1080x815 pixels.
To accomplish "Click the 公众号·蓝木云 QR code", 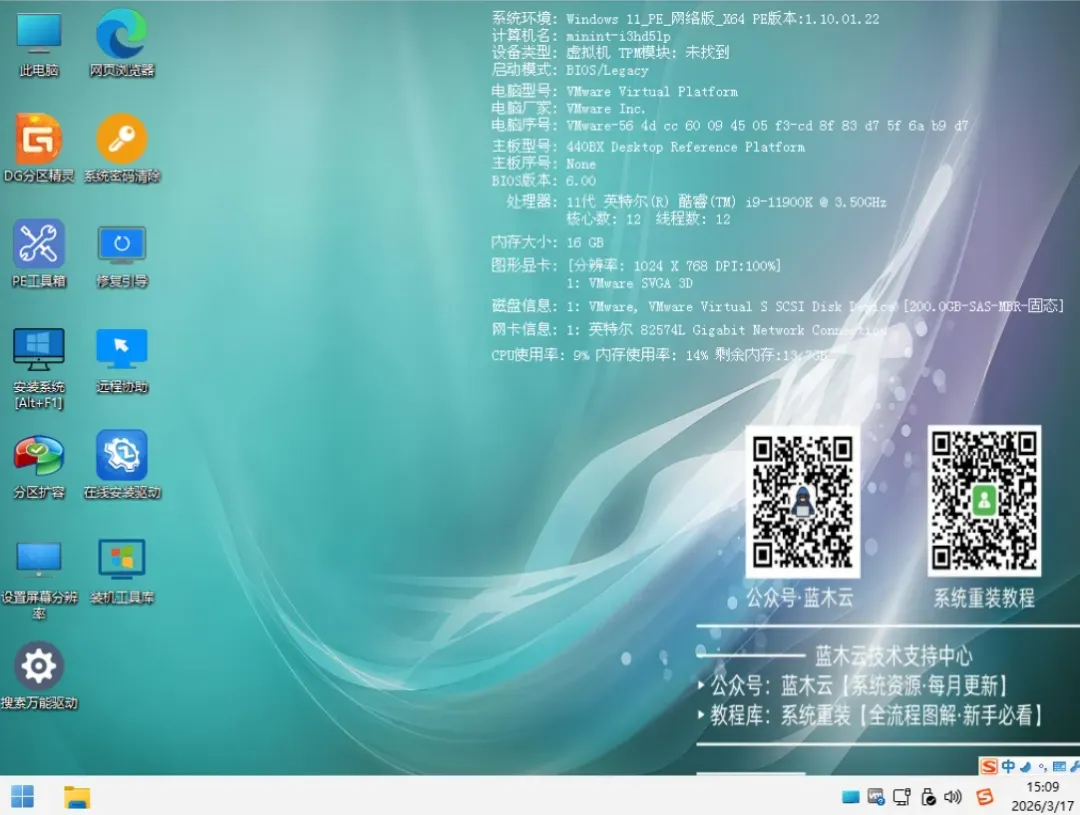I will (802, 501).
